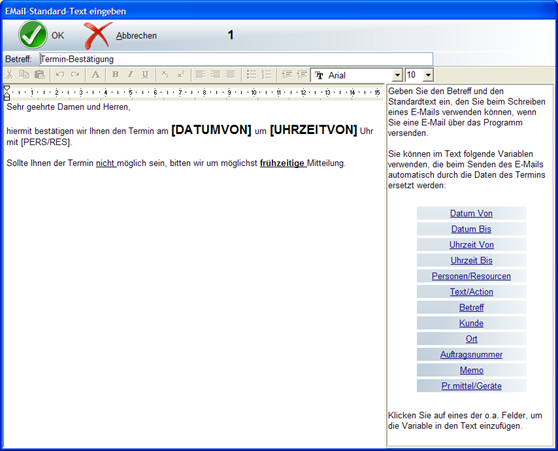Insert a numbered list
Image resolution: width=558 pixels, height=451 pixels.
pyautogui.click(x=266, y=74)
